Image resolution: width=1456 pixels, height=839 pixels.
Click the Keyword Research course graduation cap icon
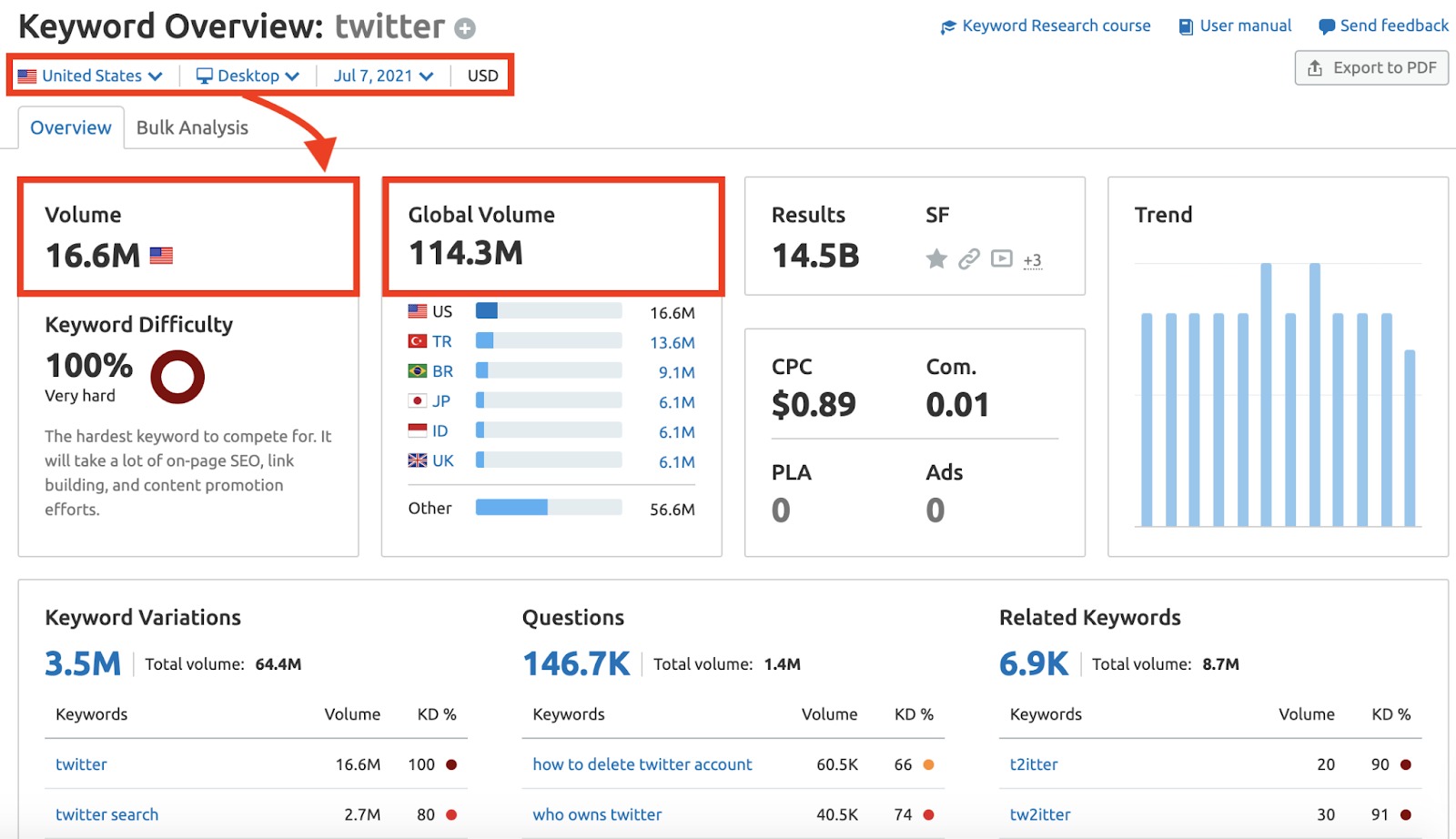[948, 27]
